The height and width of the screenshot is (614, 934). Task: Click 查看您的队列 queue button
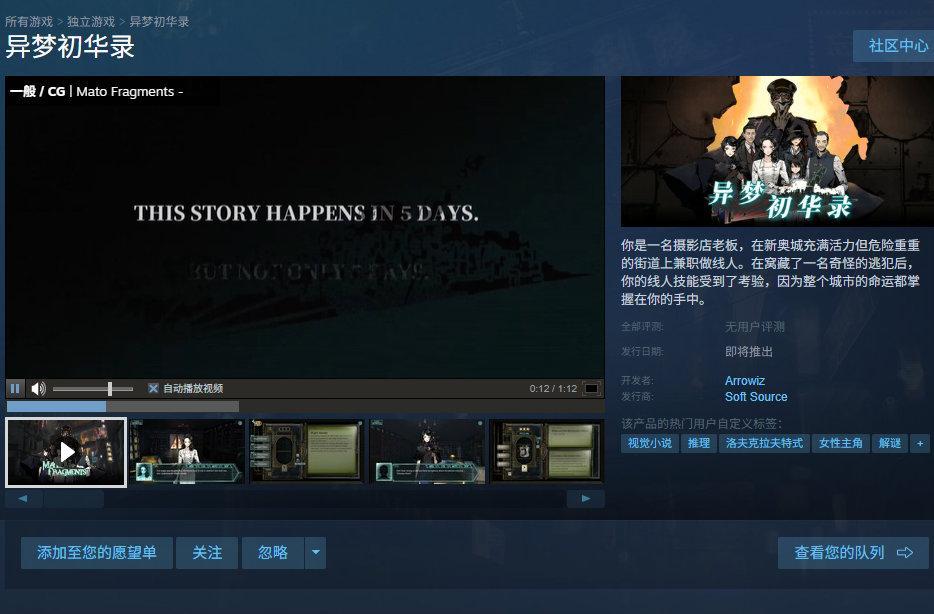pos(853,553)
